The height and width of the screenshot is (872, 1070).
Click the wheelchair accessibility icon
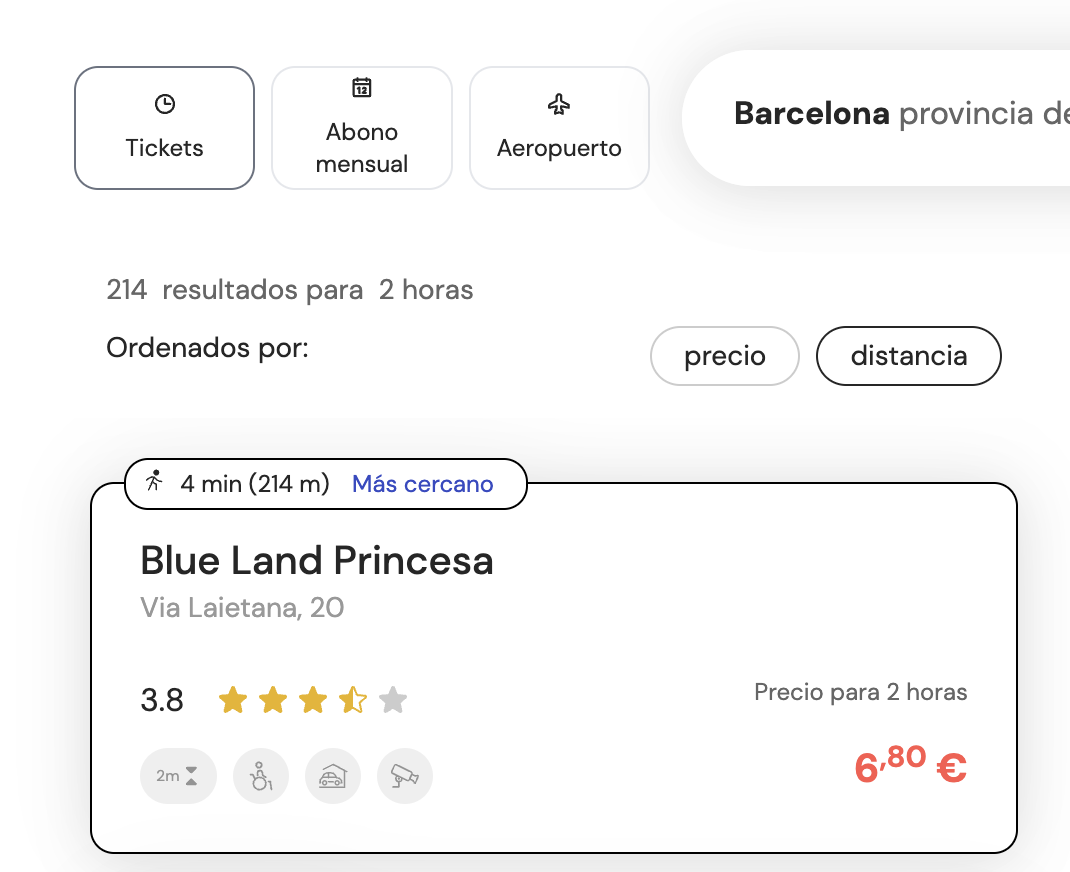click(260, 776)
